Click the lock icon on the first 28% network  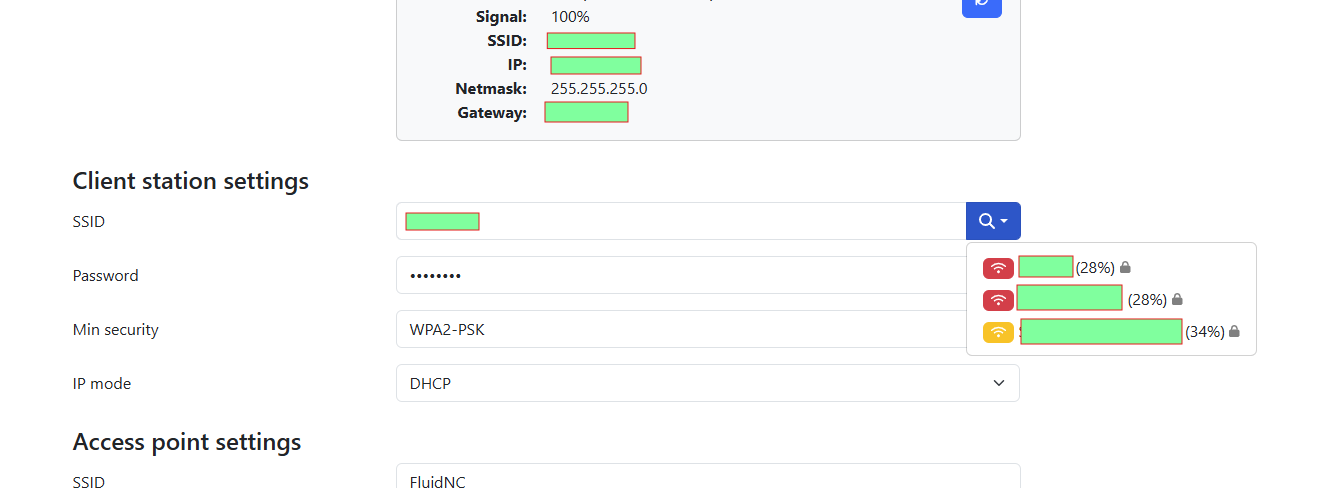pyautogui.click(x=1125, y=268)
